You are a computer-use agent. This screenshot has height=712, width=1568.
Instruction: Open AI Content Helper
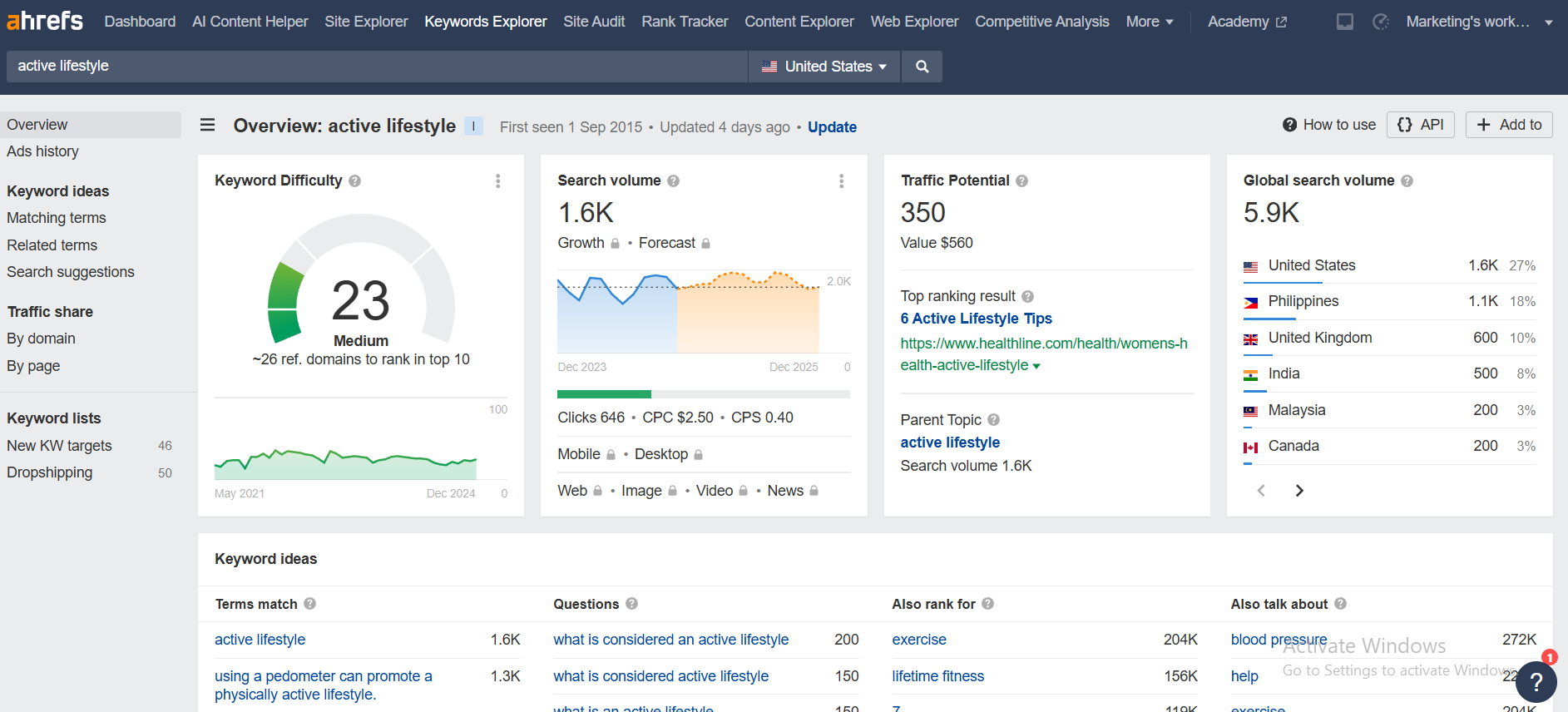pyautogui.click(x=250, y=22)
